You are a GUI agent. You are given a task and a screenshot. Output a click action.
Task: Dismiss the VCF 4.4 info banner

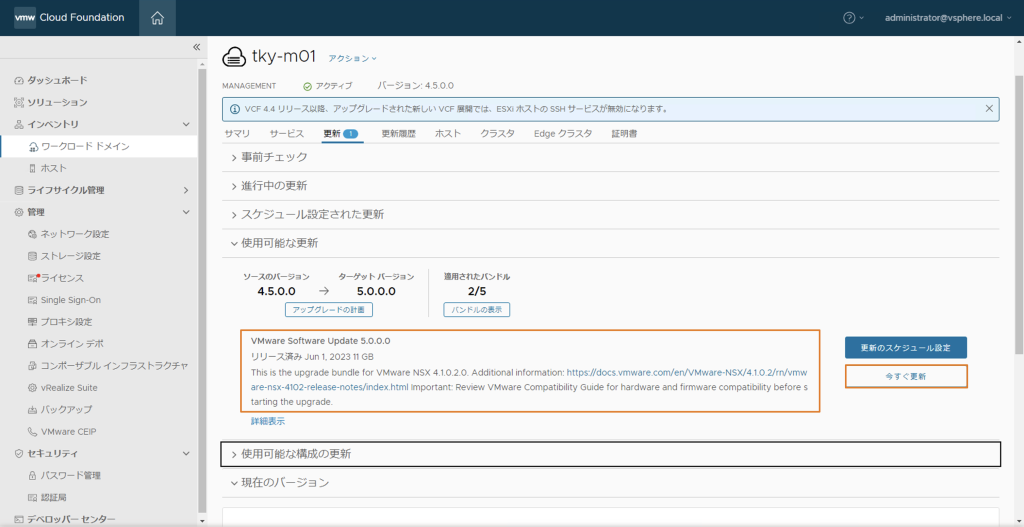tap(989, 108)
